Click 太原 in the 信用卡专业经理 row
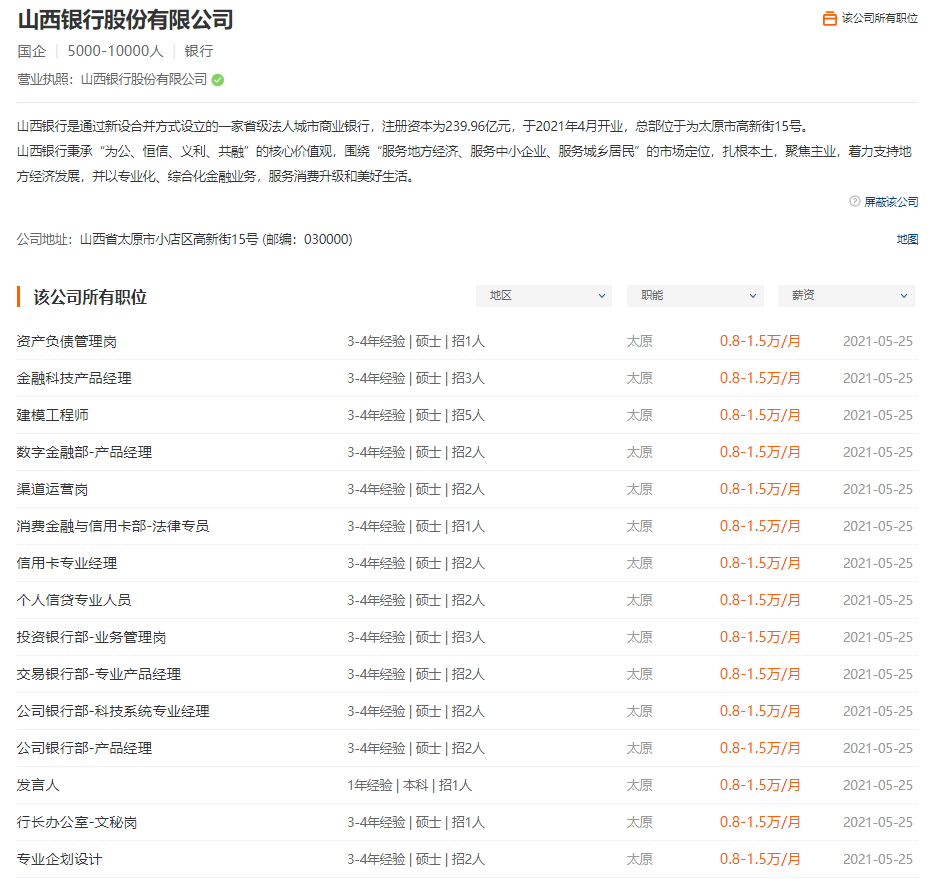Image resolution: width=932 pixels, height=879 pixels. tap(640, 563)
